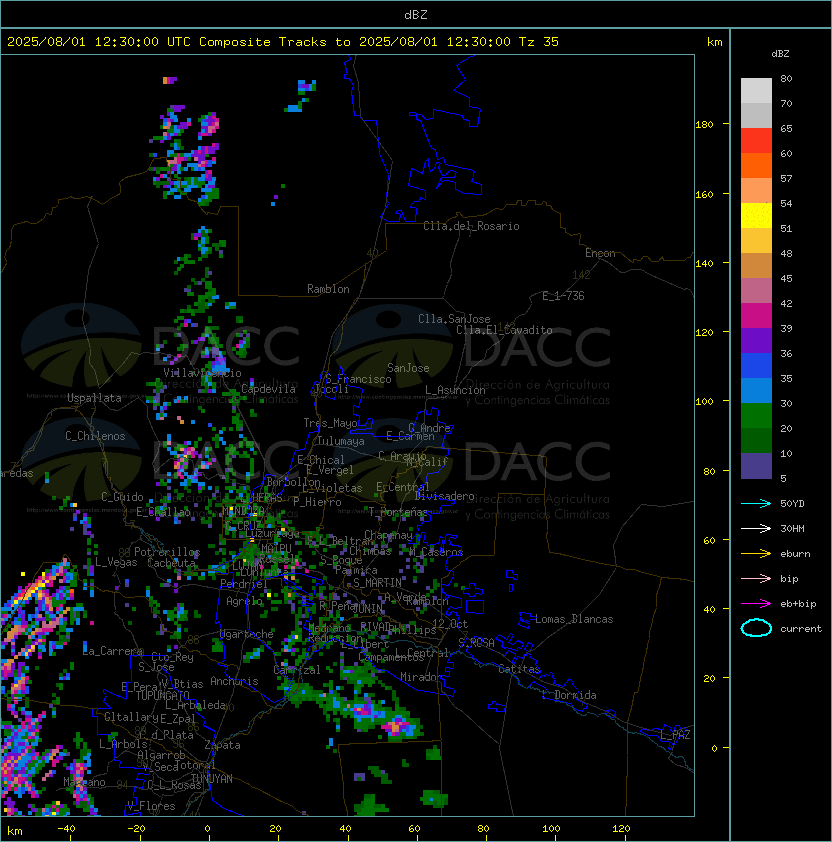Click the 'La_Carrera' map label
The height and width of the screenshot is (842, 832).
(113, 651)
